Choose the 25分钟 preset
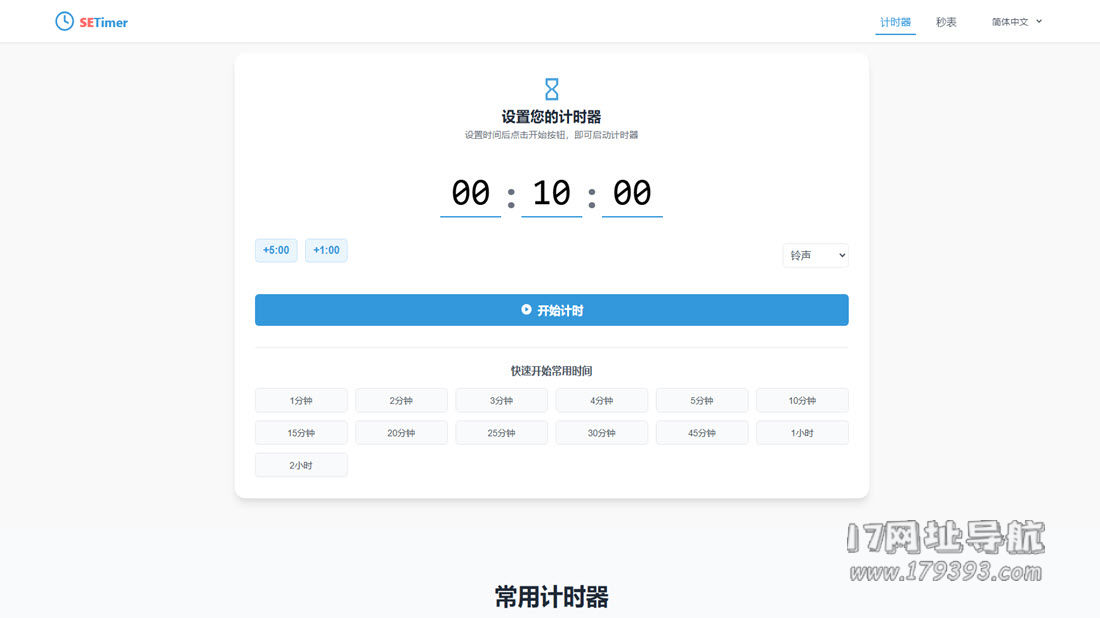This screenshot has width=1100, height=618. (x=501, y=433)
